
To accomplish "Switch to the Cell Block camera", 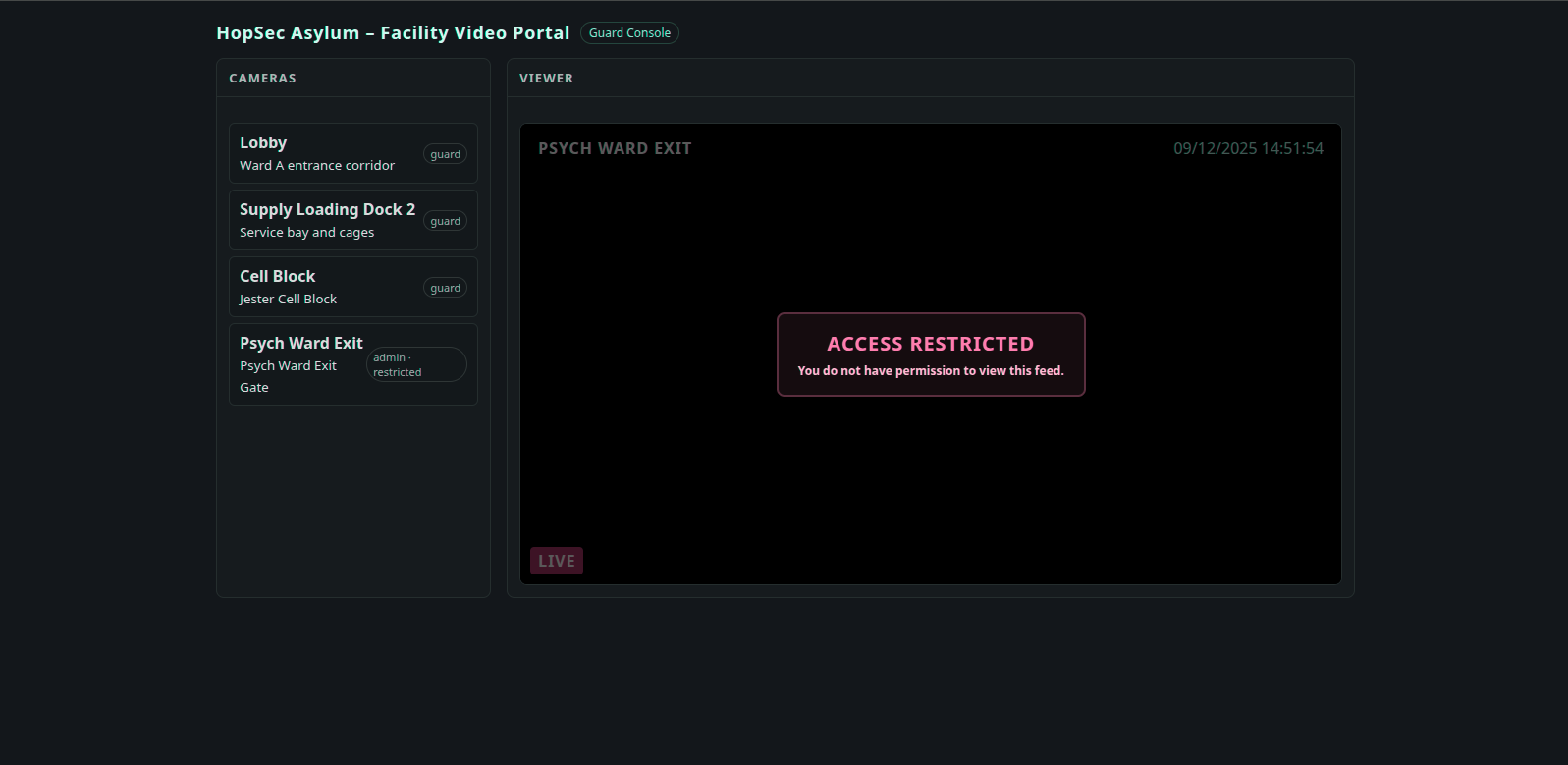I will 278,277.
